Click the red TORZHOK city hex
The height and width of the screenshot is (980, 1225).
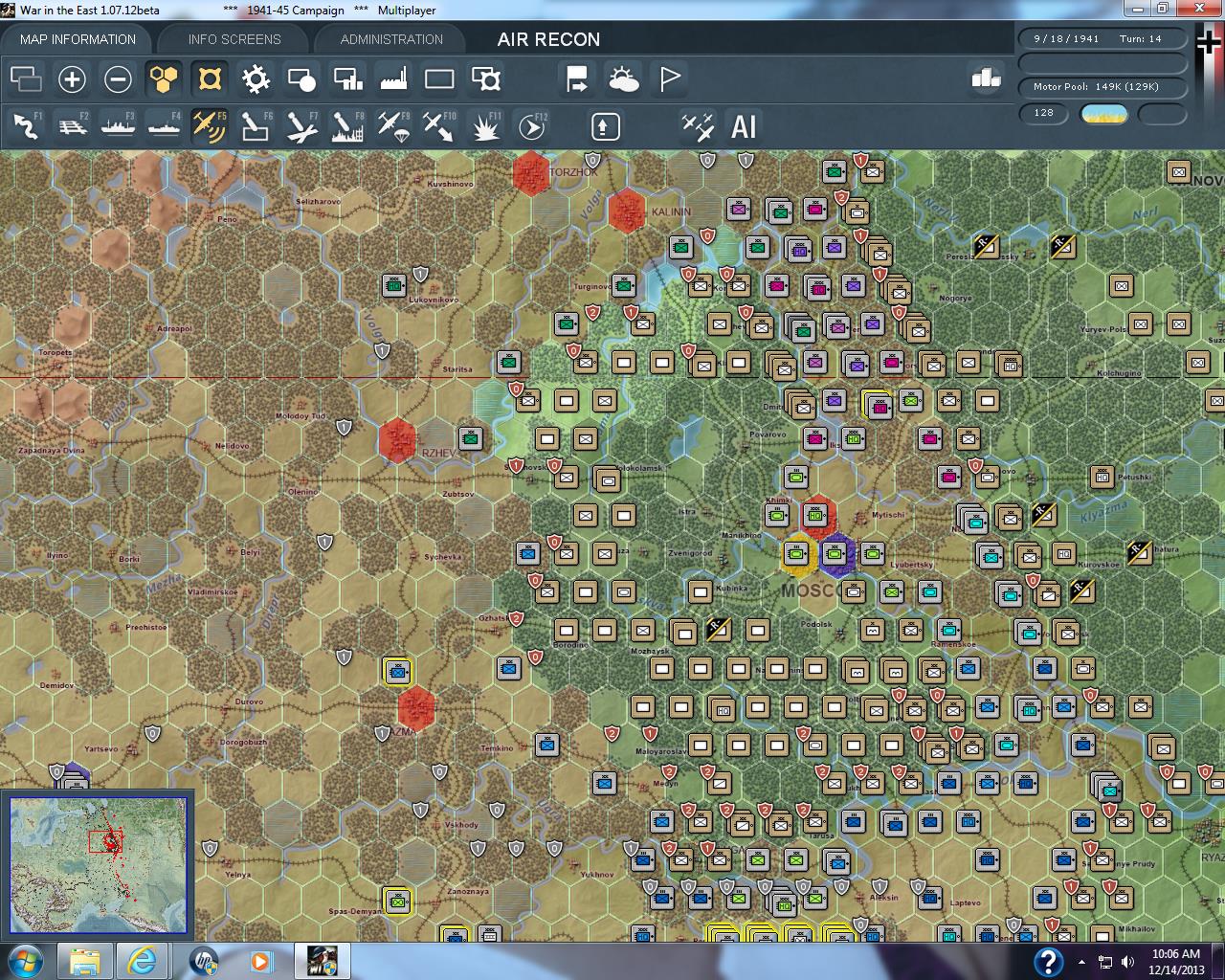(x=529, y=173)
